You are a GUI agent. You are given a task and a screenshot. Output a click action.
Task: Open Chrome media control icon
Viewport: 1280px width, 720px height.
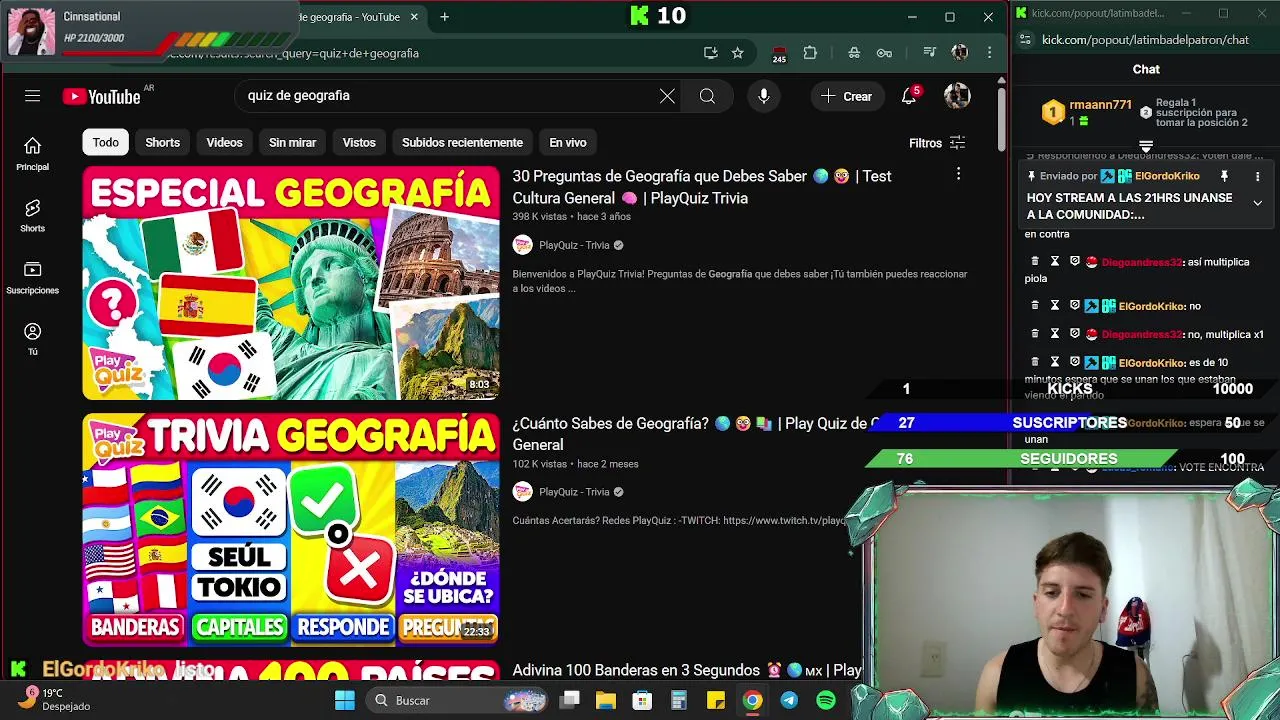[x=929, y=53]
